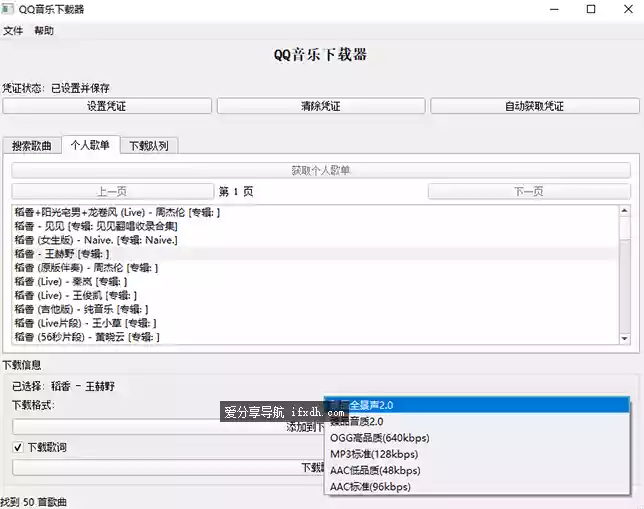The width and height of the screenshot is (644, 509).
Task: Switch to the 个人歌单 tab
Action: pos(90,145)
